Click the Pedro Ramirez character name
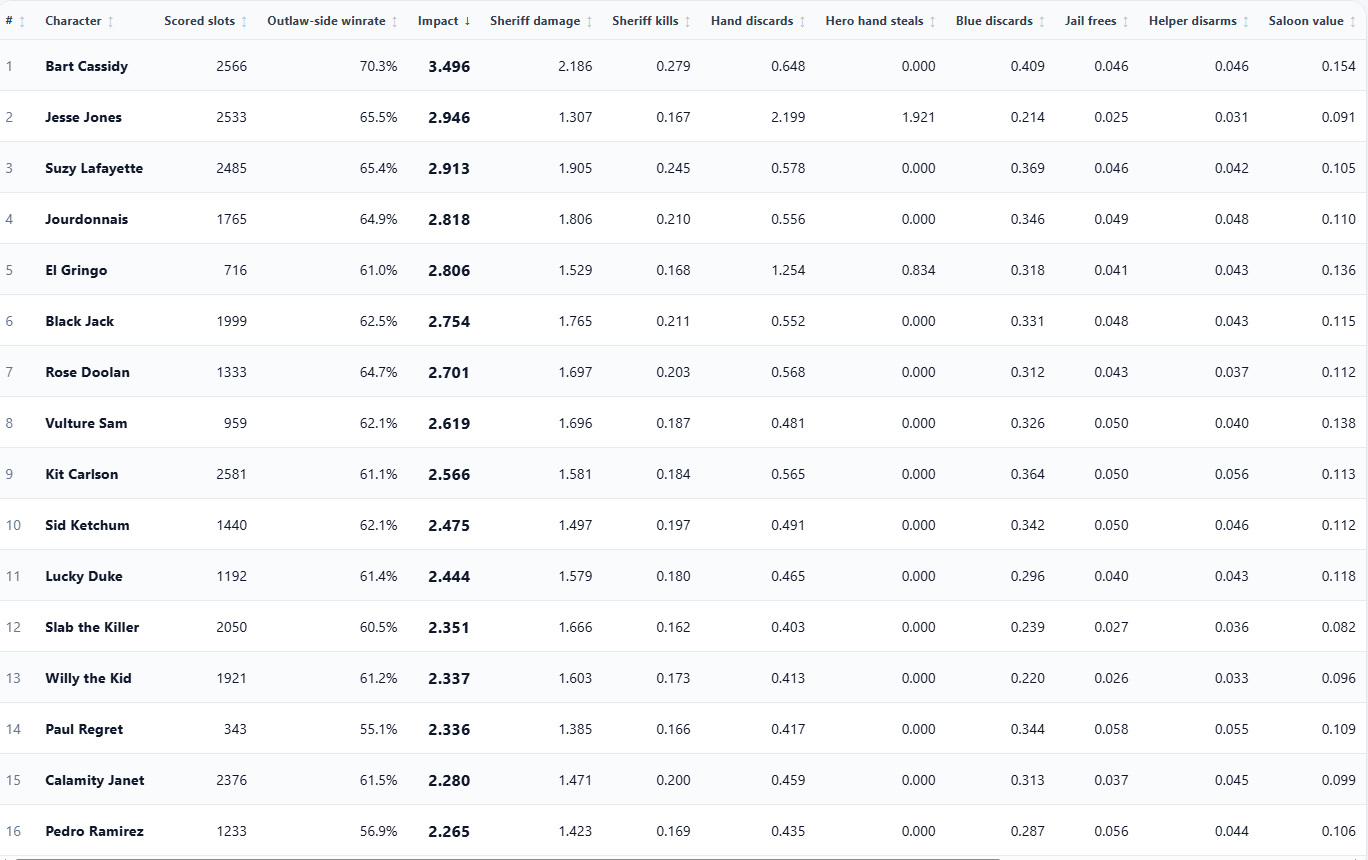 (94, 831)
